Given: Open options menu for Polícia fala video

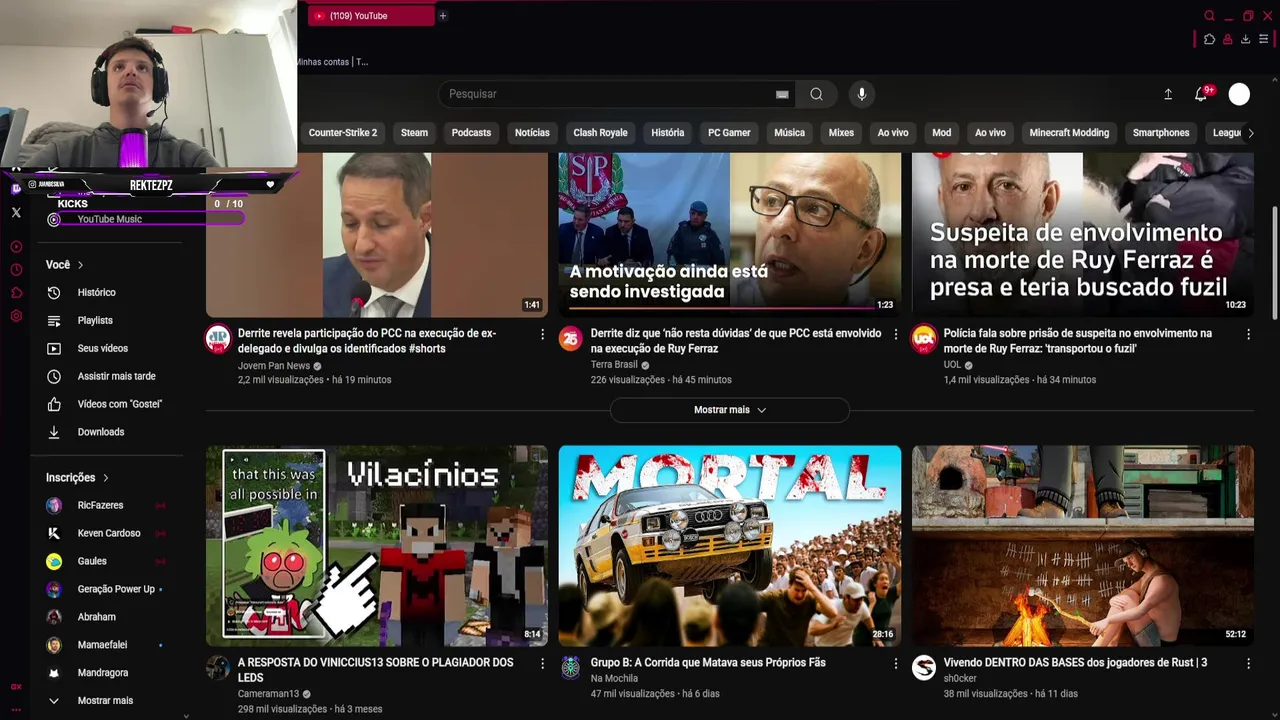Looking at the screenshot, I should click(1248, 334).
